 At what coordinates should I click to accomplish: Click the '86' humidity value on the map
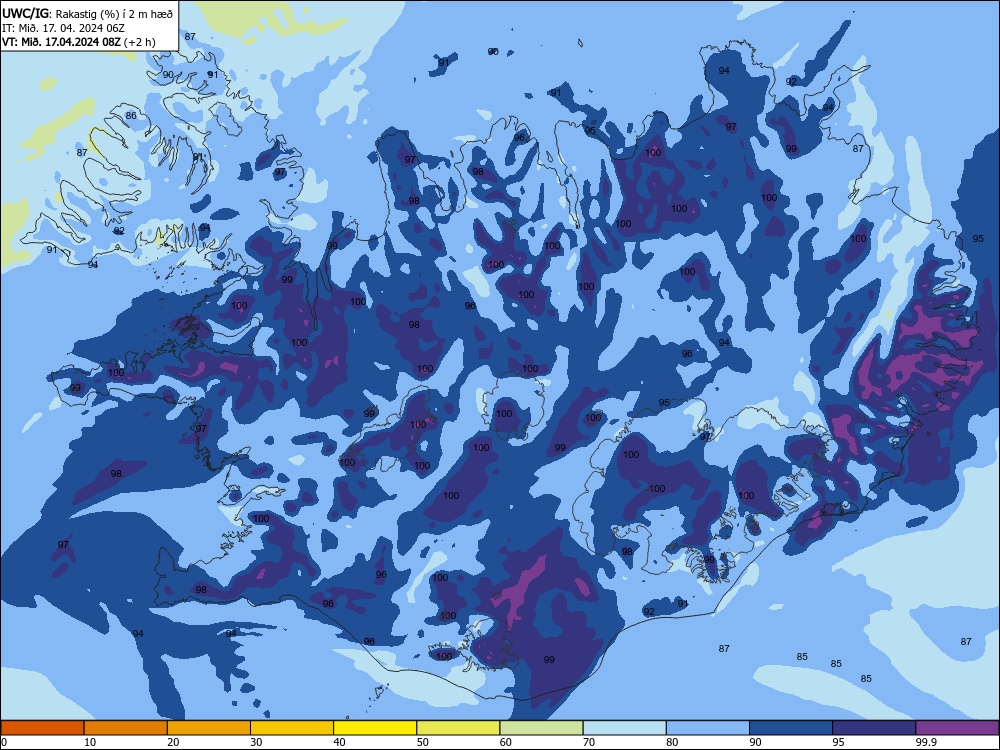pos(131,115)
